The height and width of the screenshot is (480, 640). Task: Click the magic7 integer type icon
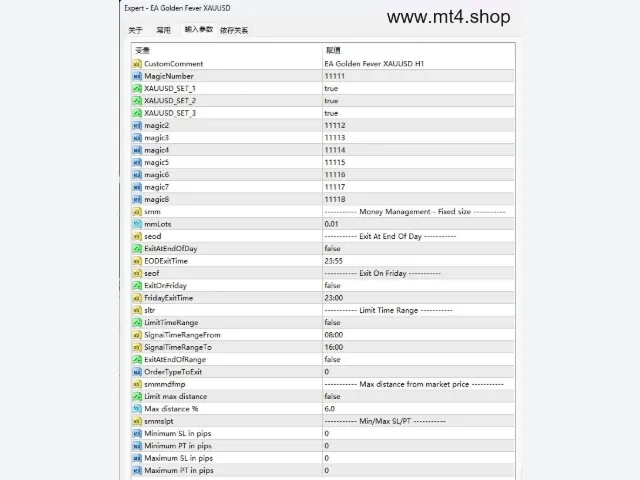(x=137, y=187)
